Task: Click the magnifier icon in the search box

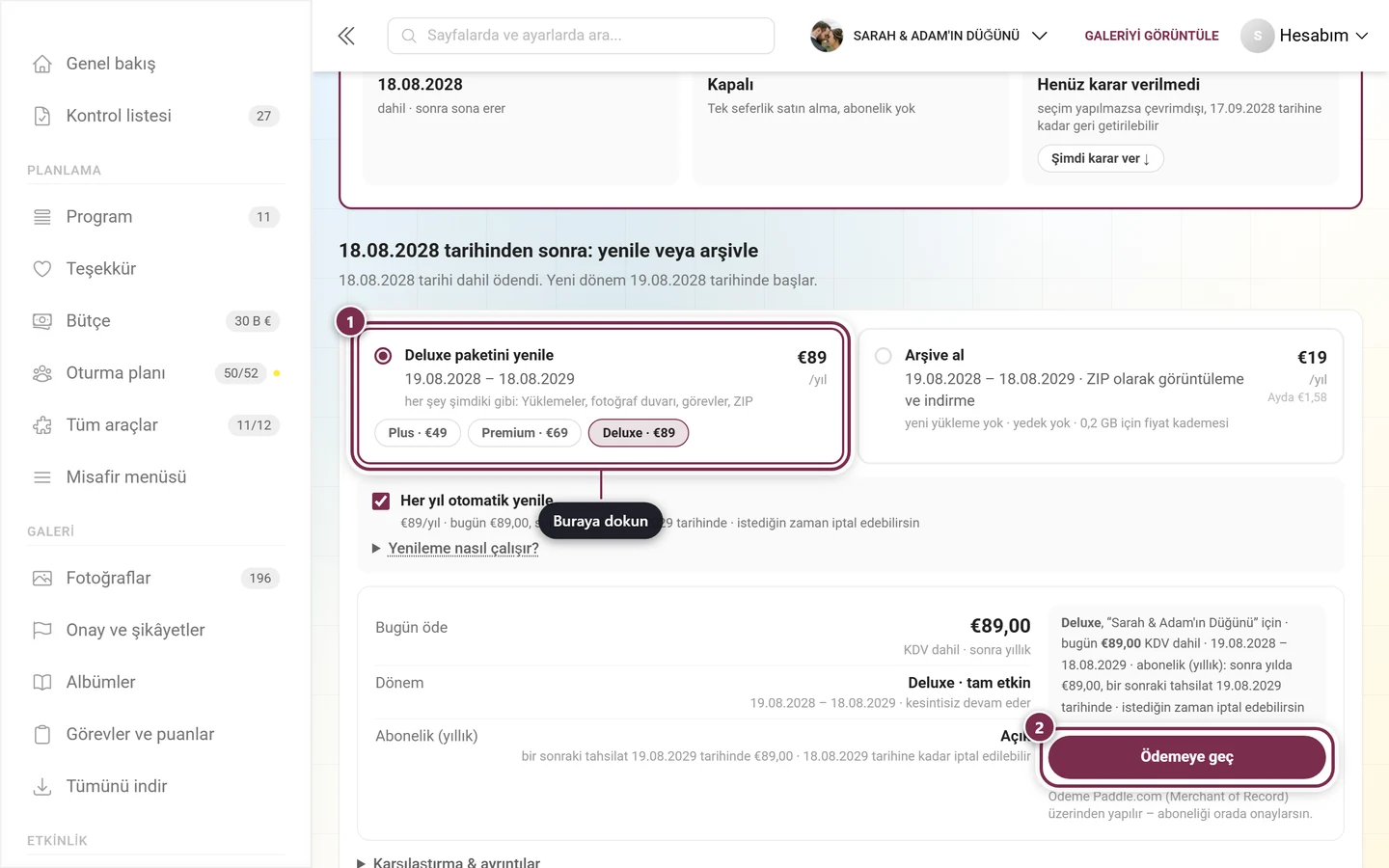Action: tap(409, 36)
